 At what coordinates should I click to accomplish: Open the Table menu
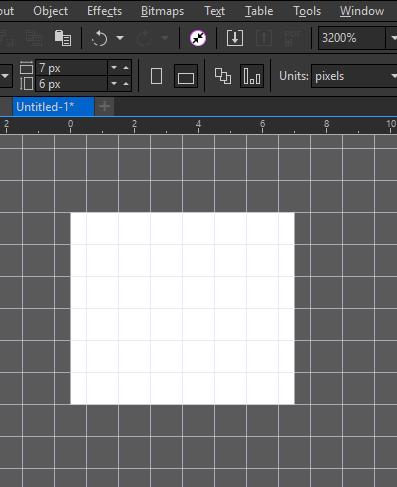click(x=259, y=11)
